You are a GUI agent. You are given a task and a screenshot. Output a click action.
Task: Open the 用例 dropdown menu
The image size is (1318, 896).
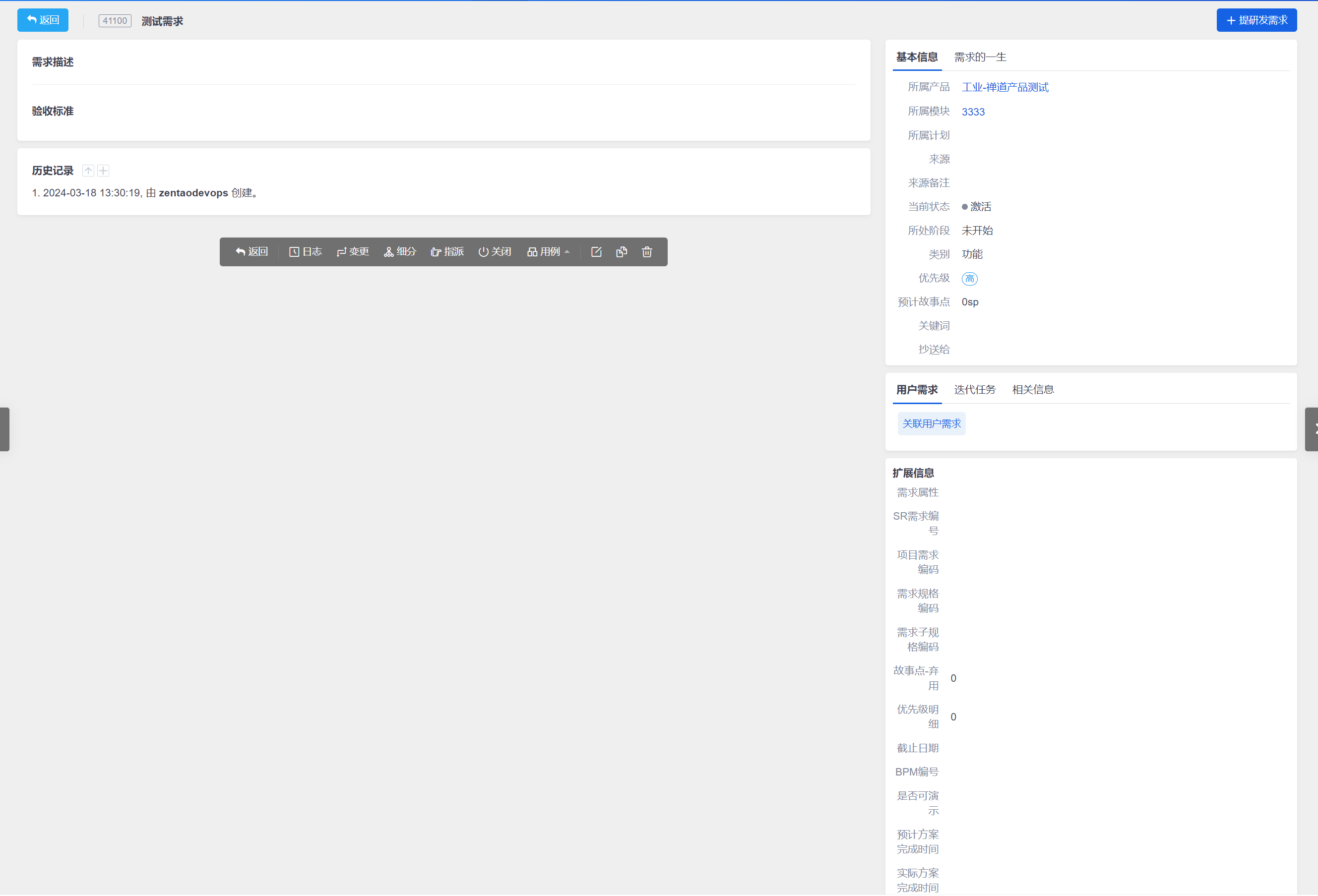point(548,252)
